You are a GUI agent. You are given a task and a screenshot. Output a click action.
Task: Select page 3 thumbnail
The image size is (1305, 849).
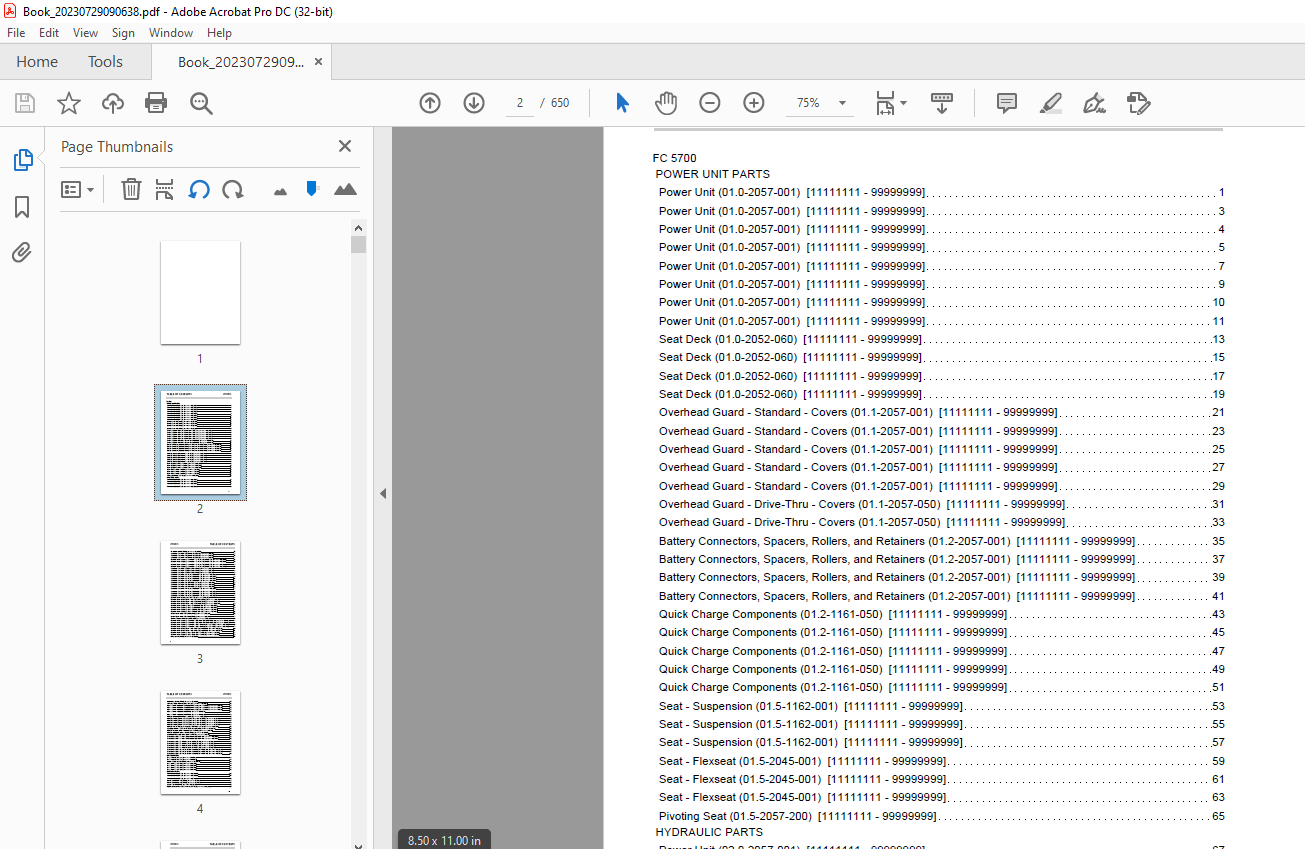(x=200, y=592)
